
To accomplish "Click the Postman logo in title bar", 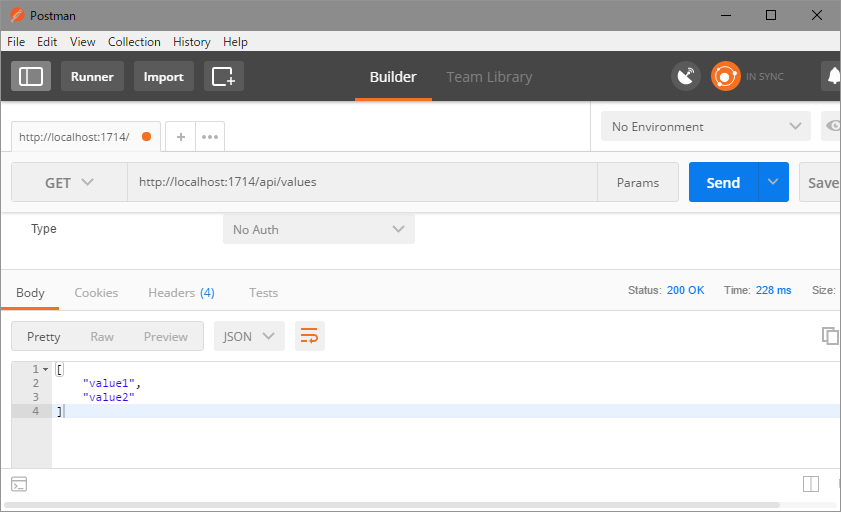I will pos(17,15).
